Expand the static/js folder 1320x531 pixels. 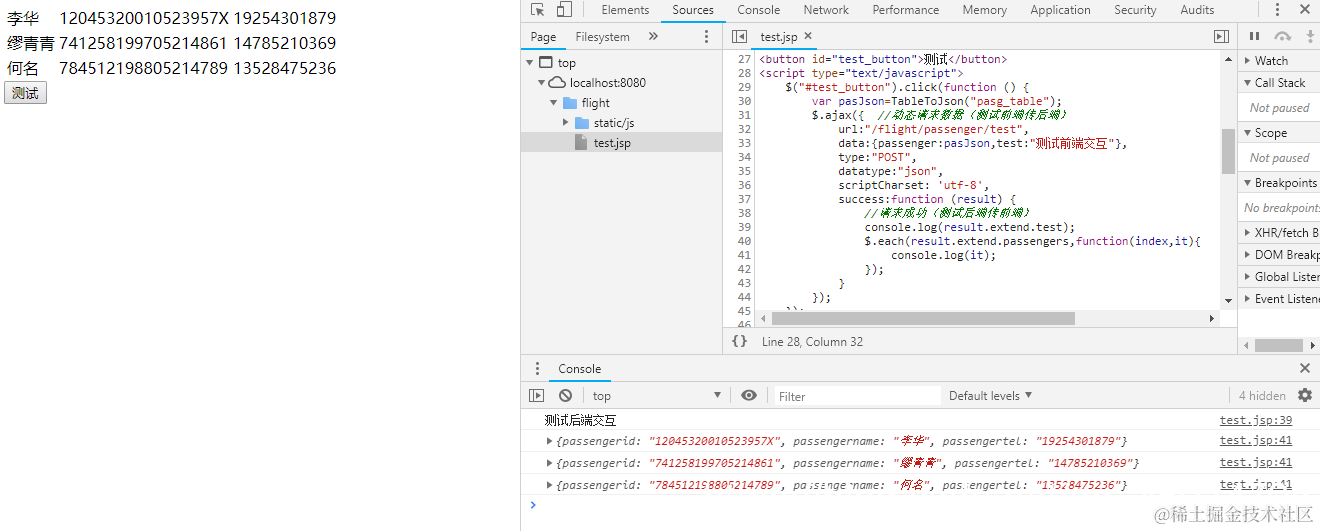(566, 123)
